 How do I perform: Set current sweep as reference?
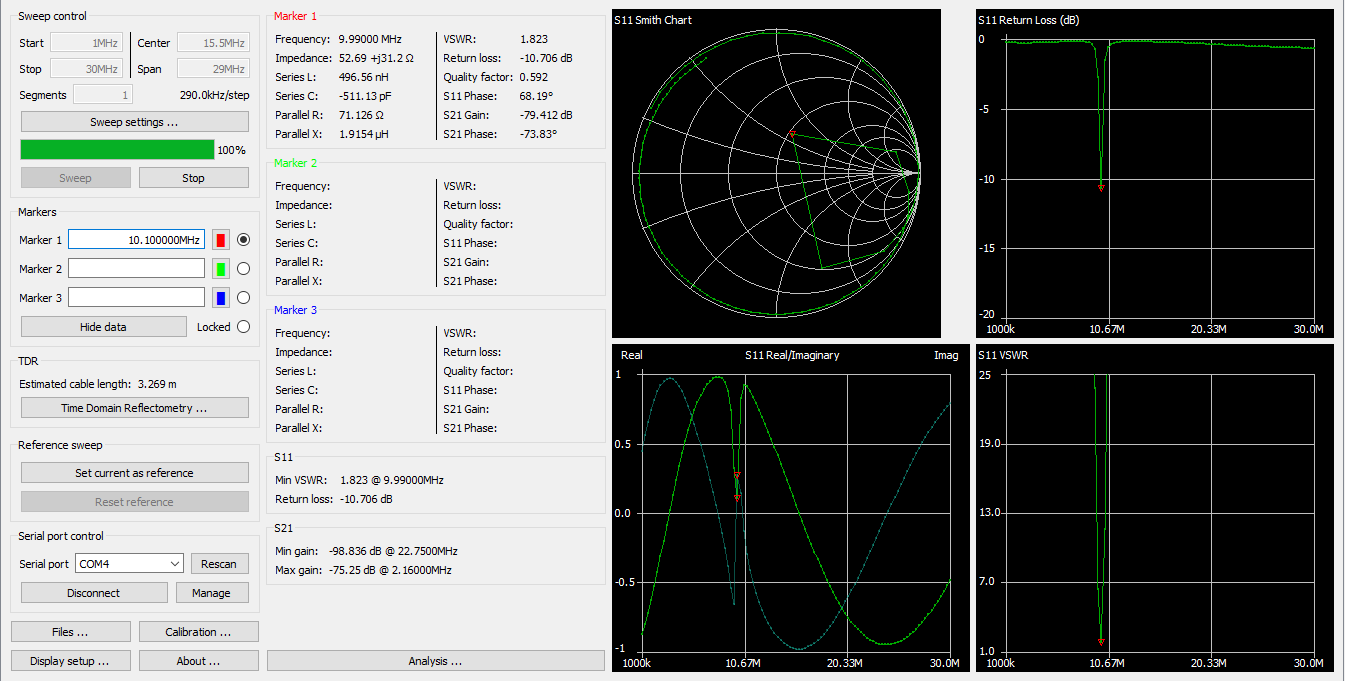[x=135, y=473]
